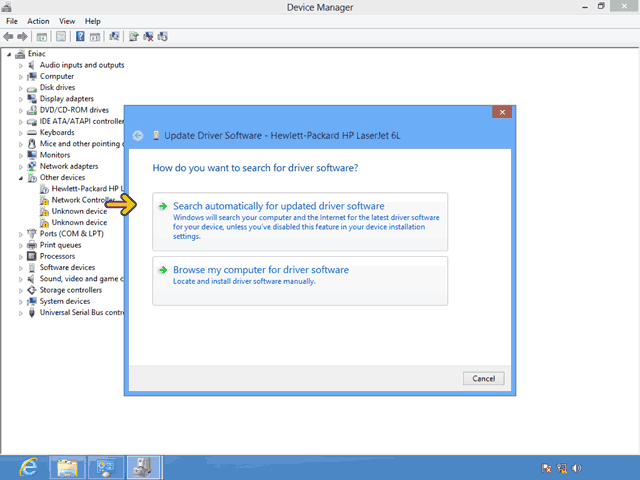Click the Device Manager taskbar icon
Screen dimensions: 640x480
click(x=144, y=468)
